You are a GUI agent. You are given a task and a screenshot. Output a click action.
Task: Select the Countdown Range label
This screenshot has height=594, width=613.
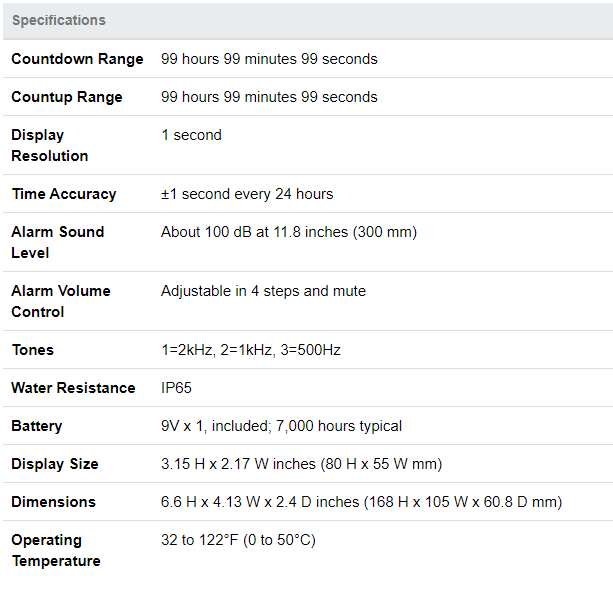77,59
